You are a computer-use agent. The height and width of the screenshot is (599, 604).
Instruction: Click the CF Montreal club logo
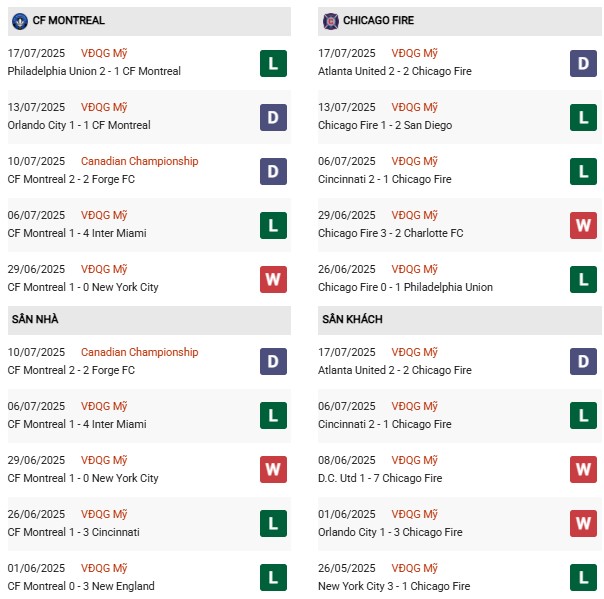19,21
